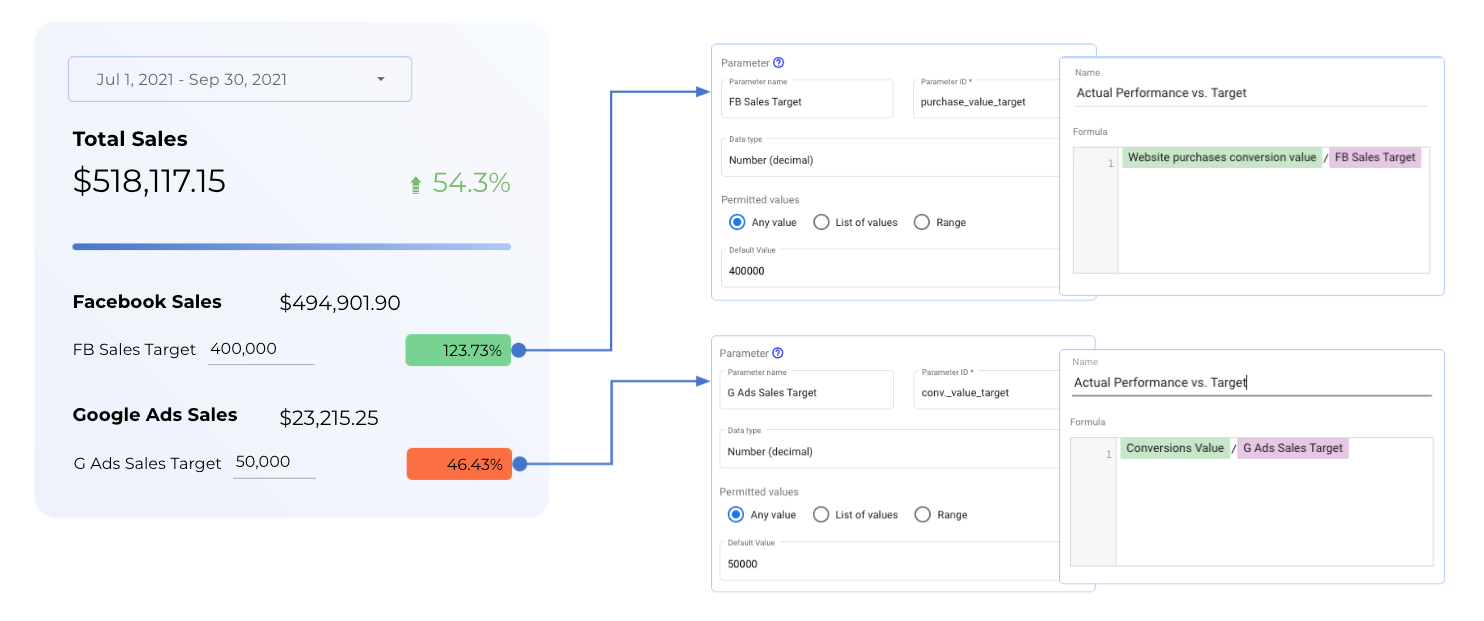Edit the Parameter ID field purchase_value_target
The height and width of the screenshot is (621, 1484).
point(986,99)
